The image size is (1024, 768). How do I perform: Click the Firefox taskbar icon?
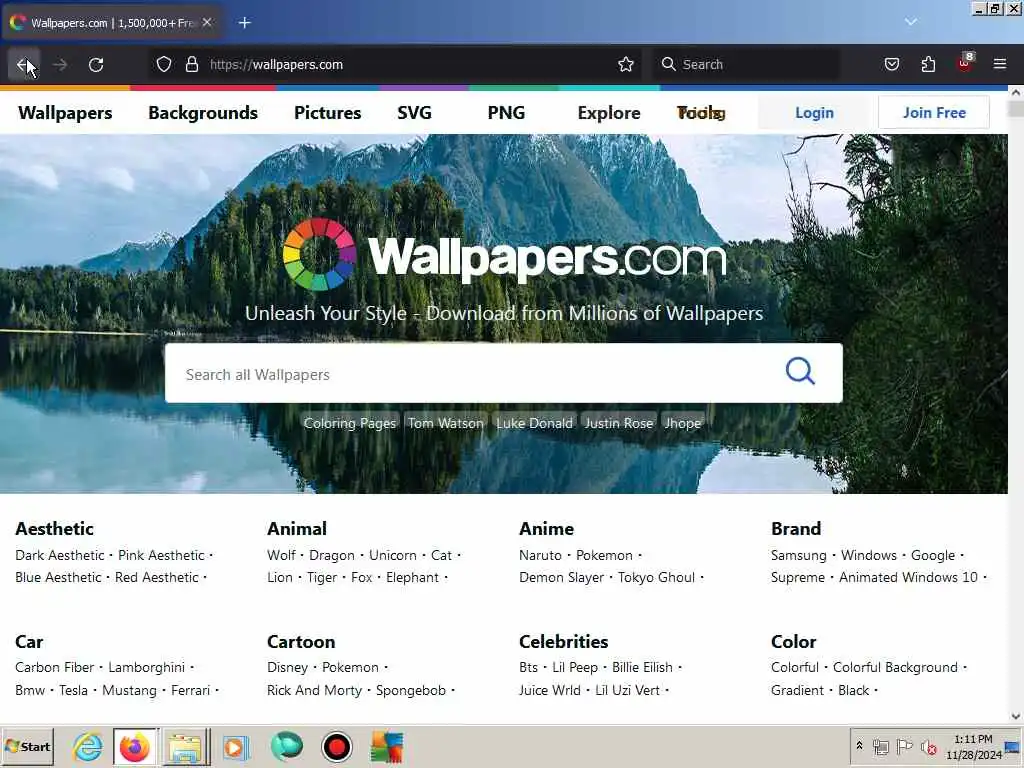[x=135, y=746]
